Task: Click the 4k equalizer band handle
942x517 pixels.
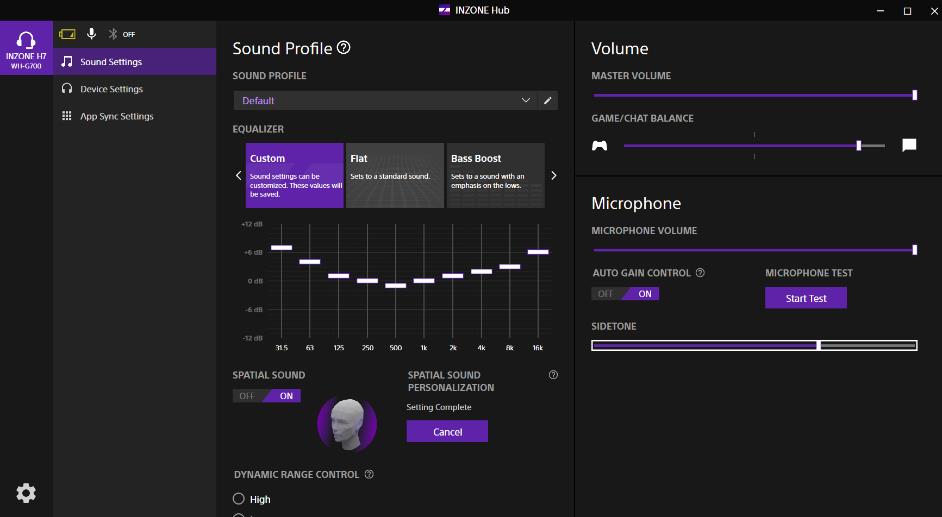Action: point(481,271)
